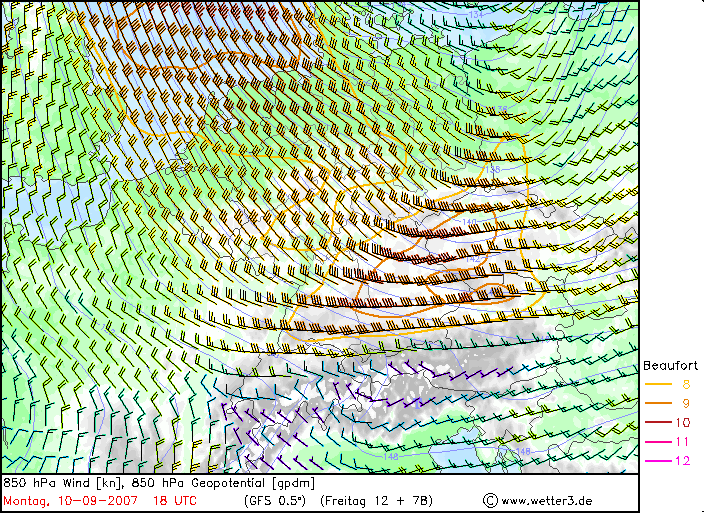Click the dark red Beaufort 10 legend line
Screen dimensions: 704x513
point(657,422)
